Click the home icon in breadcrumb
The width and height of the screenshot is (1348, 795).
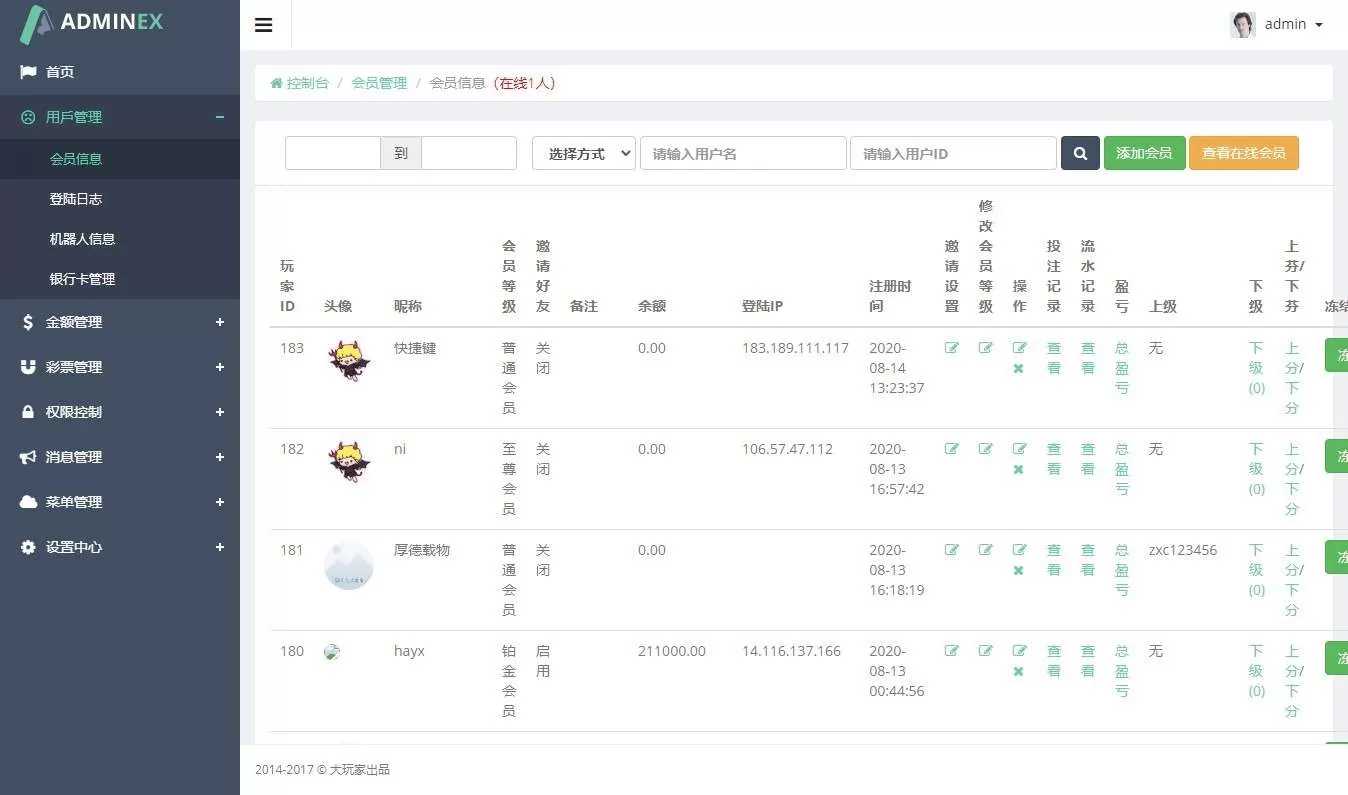(x=276, y=83)
